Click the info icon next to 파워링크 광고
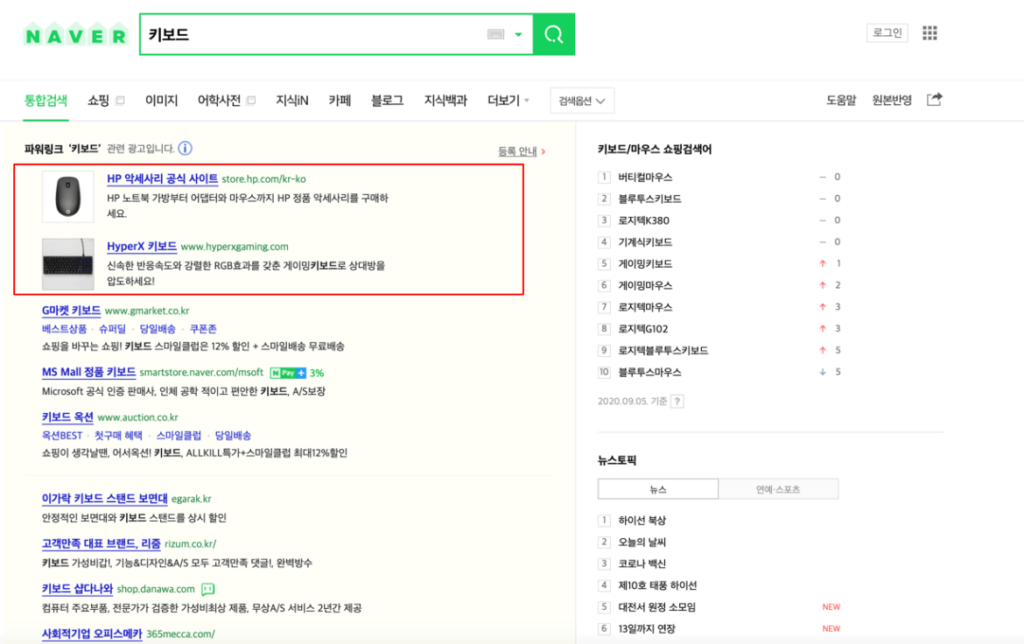The image size is (1024, 644). click(x=185, y=148)
